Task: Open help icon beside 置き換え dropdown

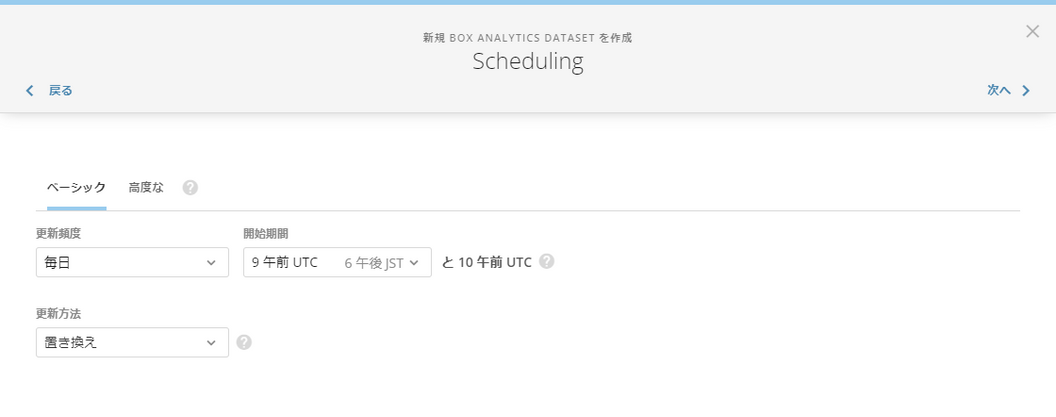Action: click(x=244, y=342)
